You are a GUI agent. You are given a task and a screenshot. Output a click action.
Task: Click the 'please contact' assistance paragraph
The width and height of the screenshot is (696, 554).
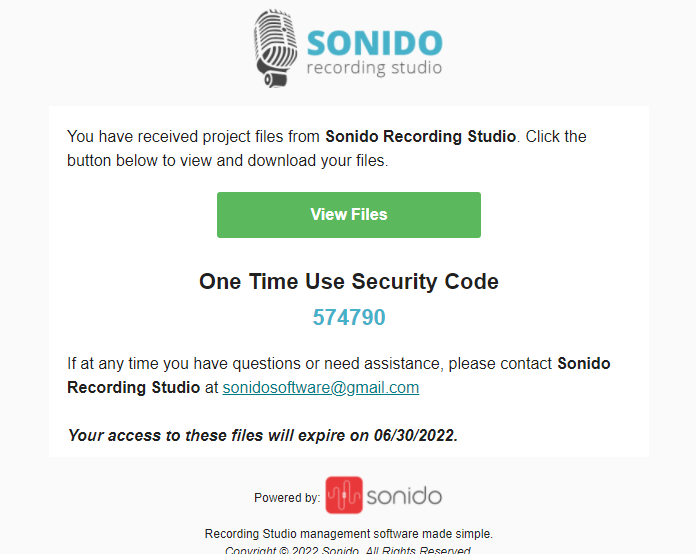click(x=339, y=376)
